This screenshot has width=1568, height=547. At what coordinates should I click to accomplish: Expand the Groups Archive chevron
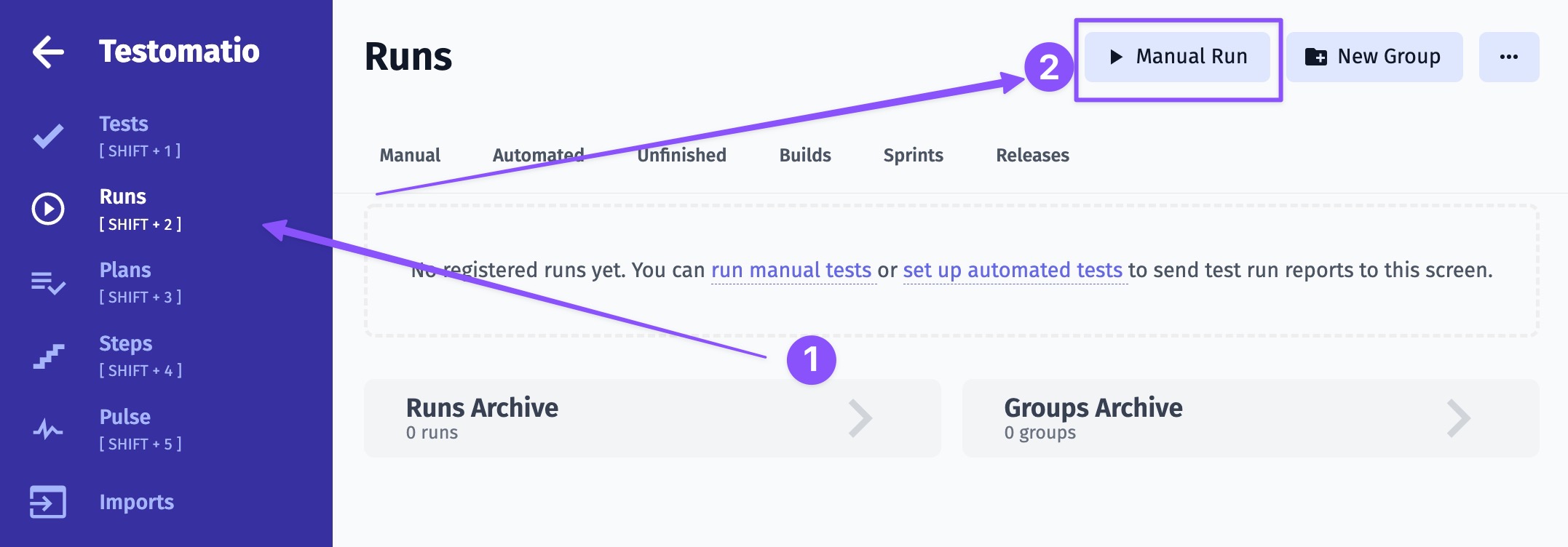[1459, 418]
